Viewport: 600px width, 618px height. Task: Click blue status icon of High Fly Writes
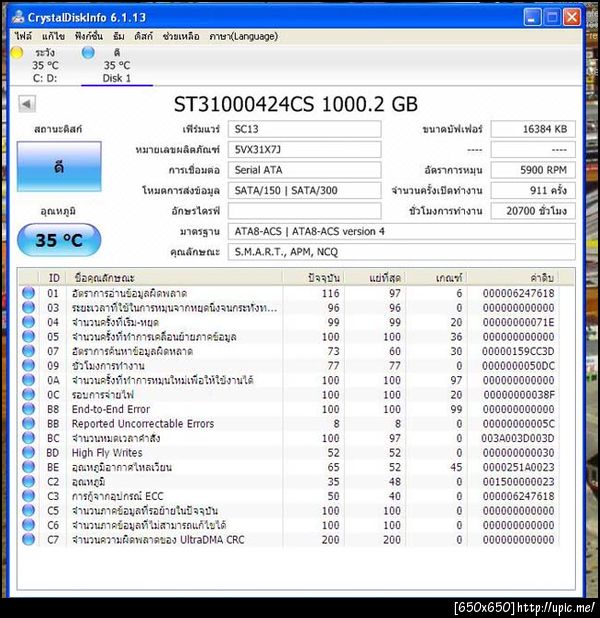28,452
